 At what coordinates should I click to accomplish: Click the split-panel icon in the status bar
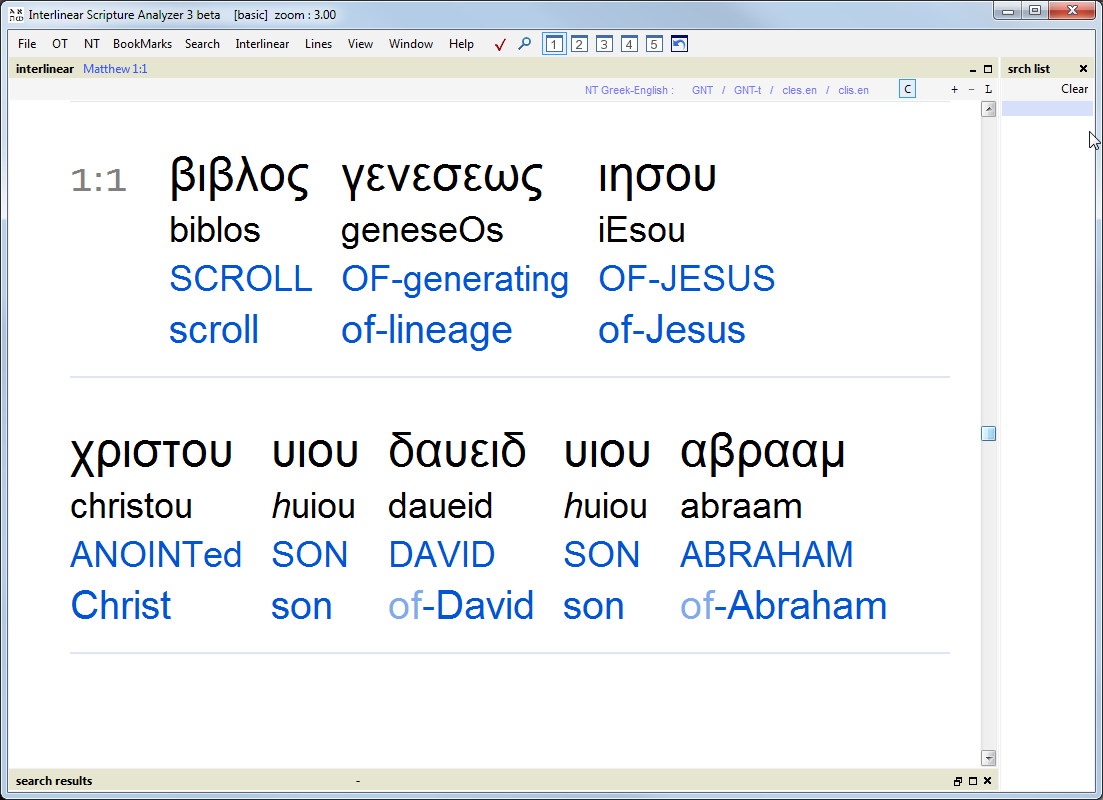(957, 780)
